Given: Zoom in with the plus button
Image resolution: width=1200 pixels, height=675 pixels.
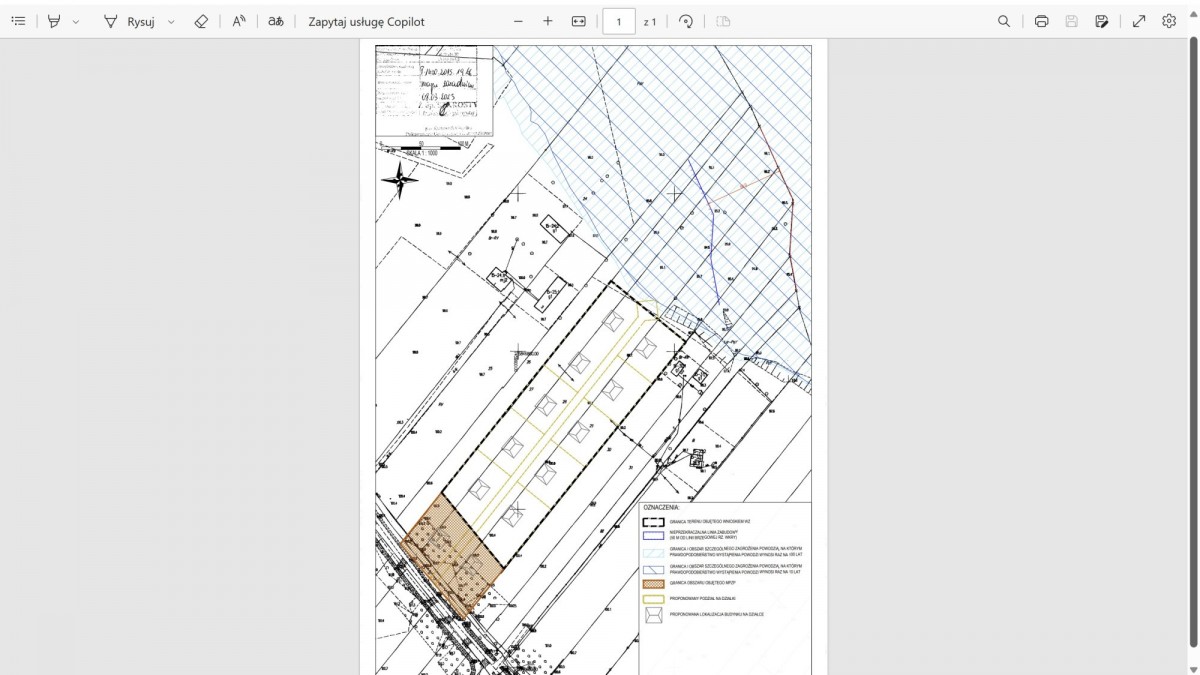Looking at the screenshot, I should pyautogui.click(x=548, y=21).
